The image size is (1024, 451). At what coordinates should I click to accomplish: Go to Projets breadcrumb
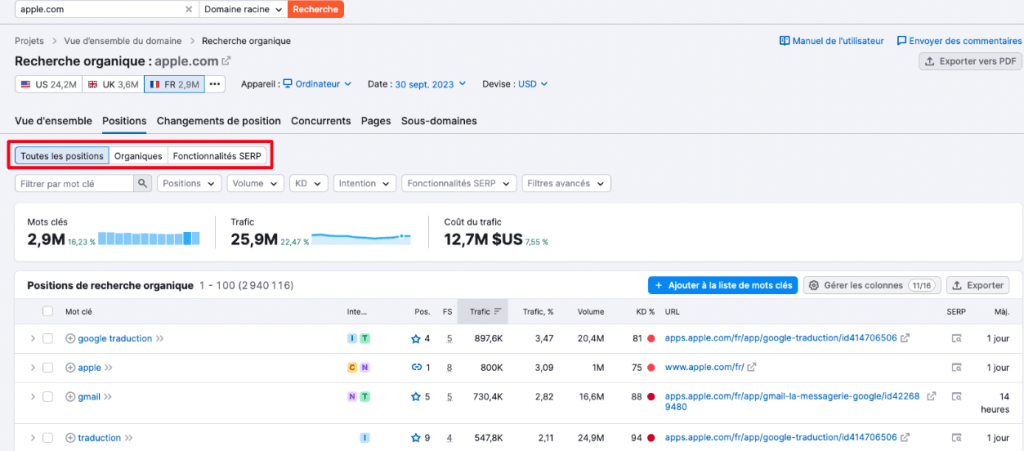(x=29, y=40)
